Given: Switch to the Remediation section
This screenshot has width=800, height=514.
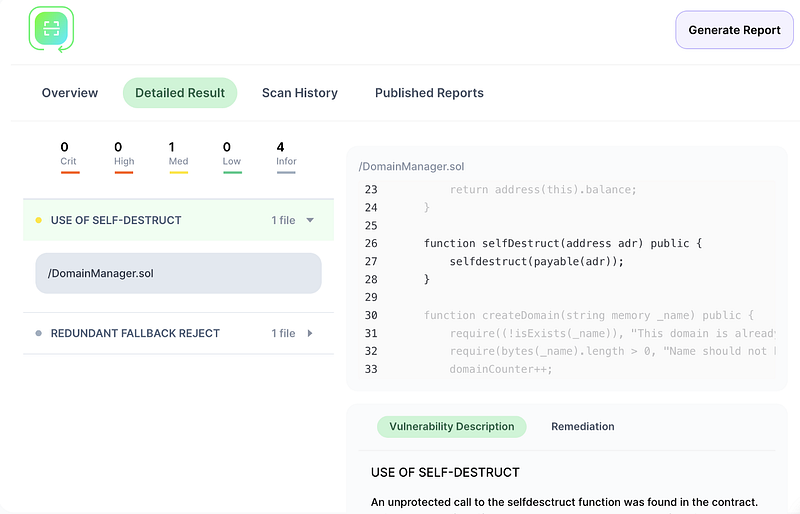Looking at the screenshot, I should [x=582, y=426].
